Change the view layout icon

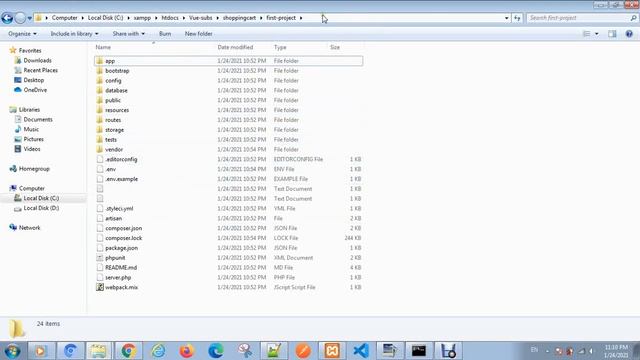[x=587, y=34]
